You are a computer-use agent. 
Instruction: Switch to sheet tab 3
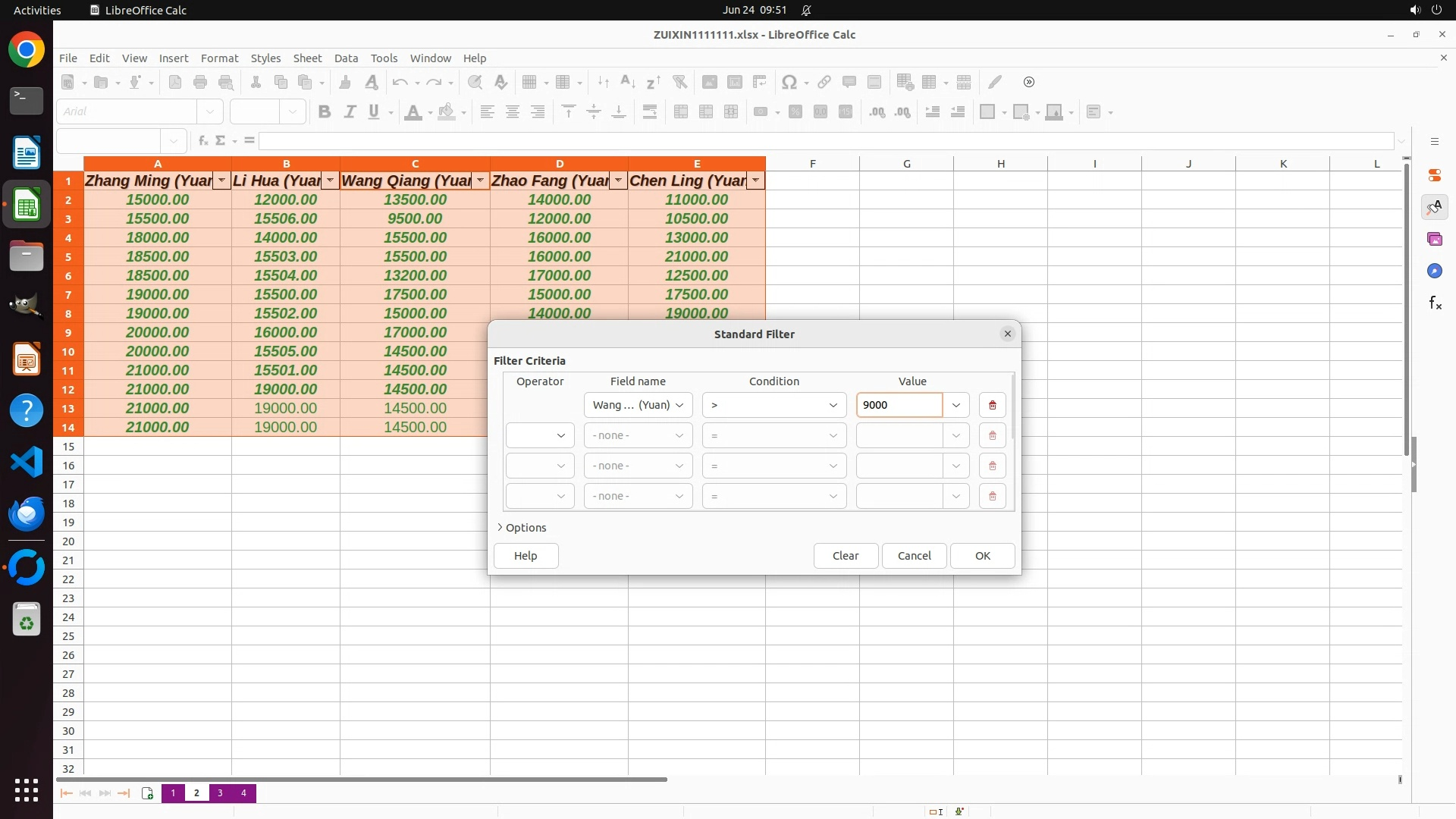coord(220,793)
